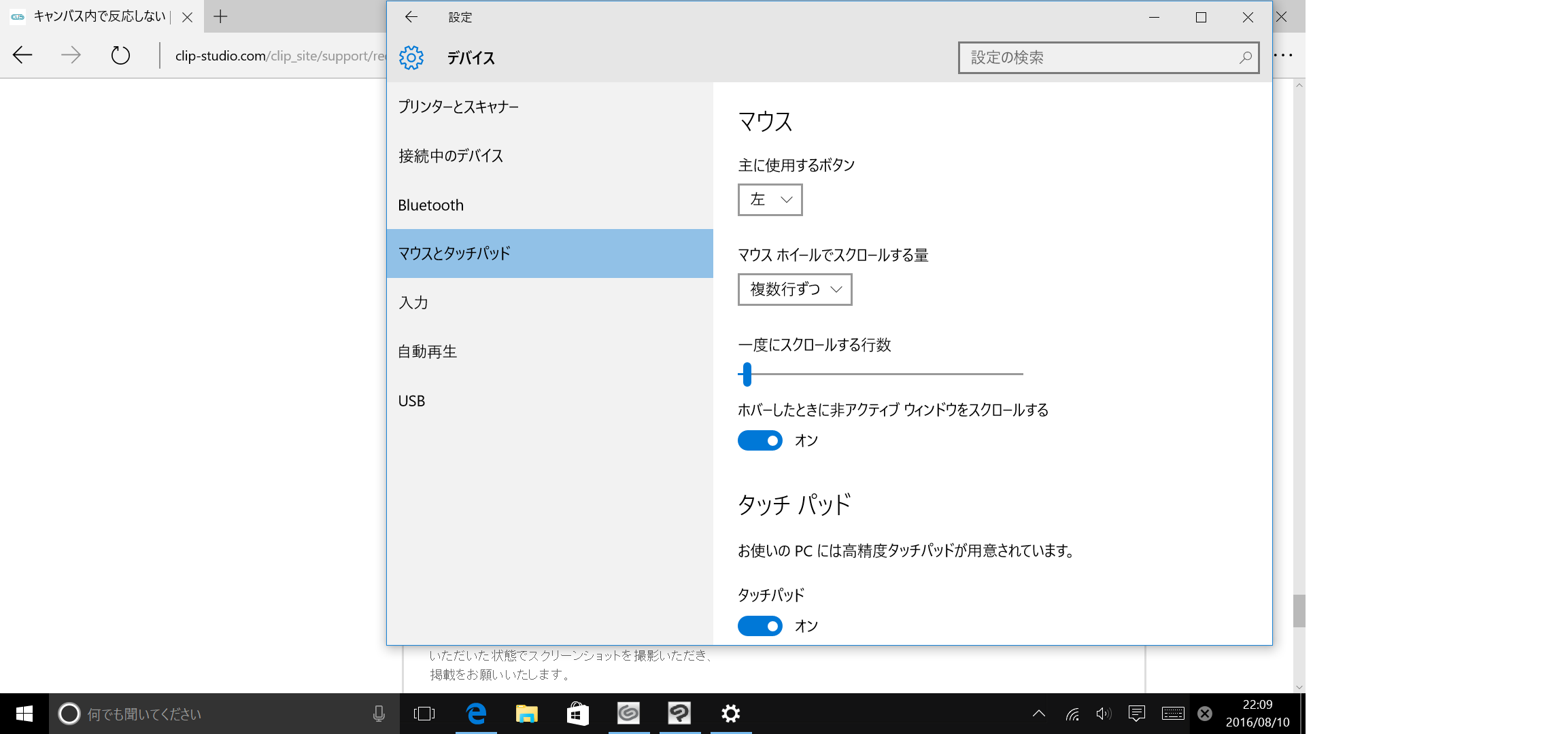1568x734 pixels.
Task: Go to the 自動再生 settings page
Action: (428, 352)
